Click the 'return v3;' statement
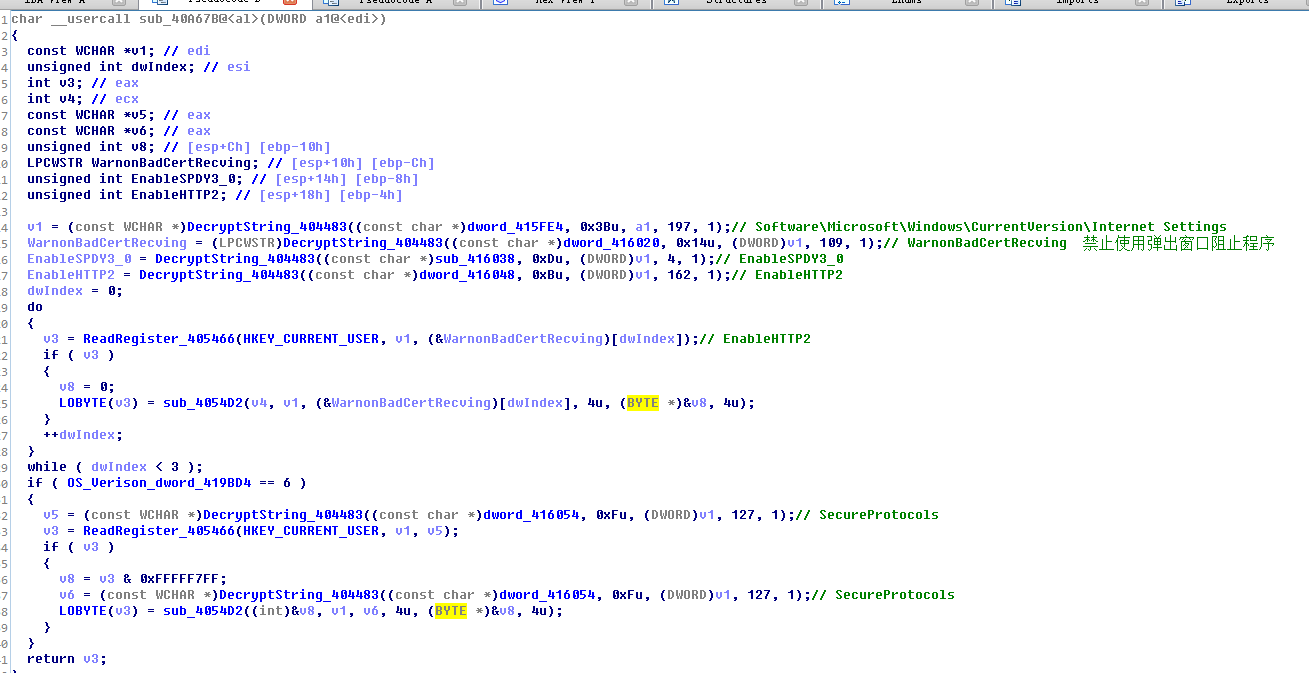 [67, 659]
